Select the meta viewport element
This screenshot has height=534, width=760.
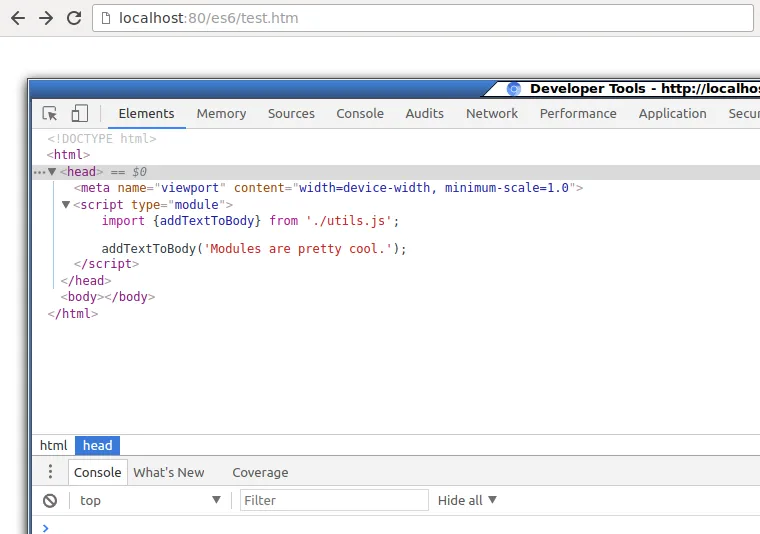[328, 188]
